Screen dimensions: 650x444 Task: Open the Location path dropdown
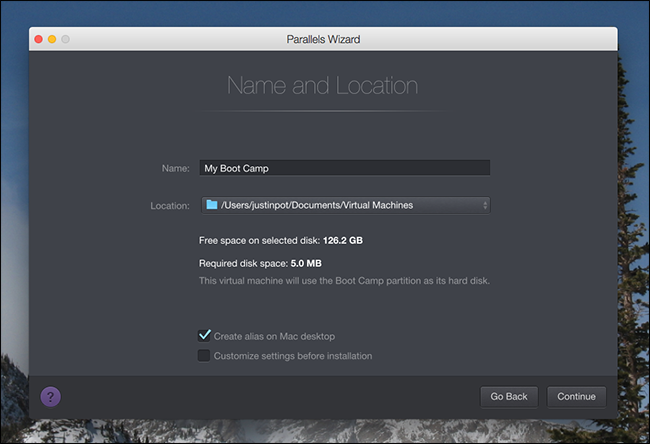346,205
